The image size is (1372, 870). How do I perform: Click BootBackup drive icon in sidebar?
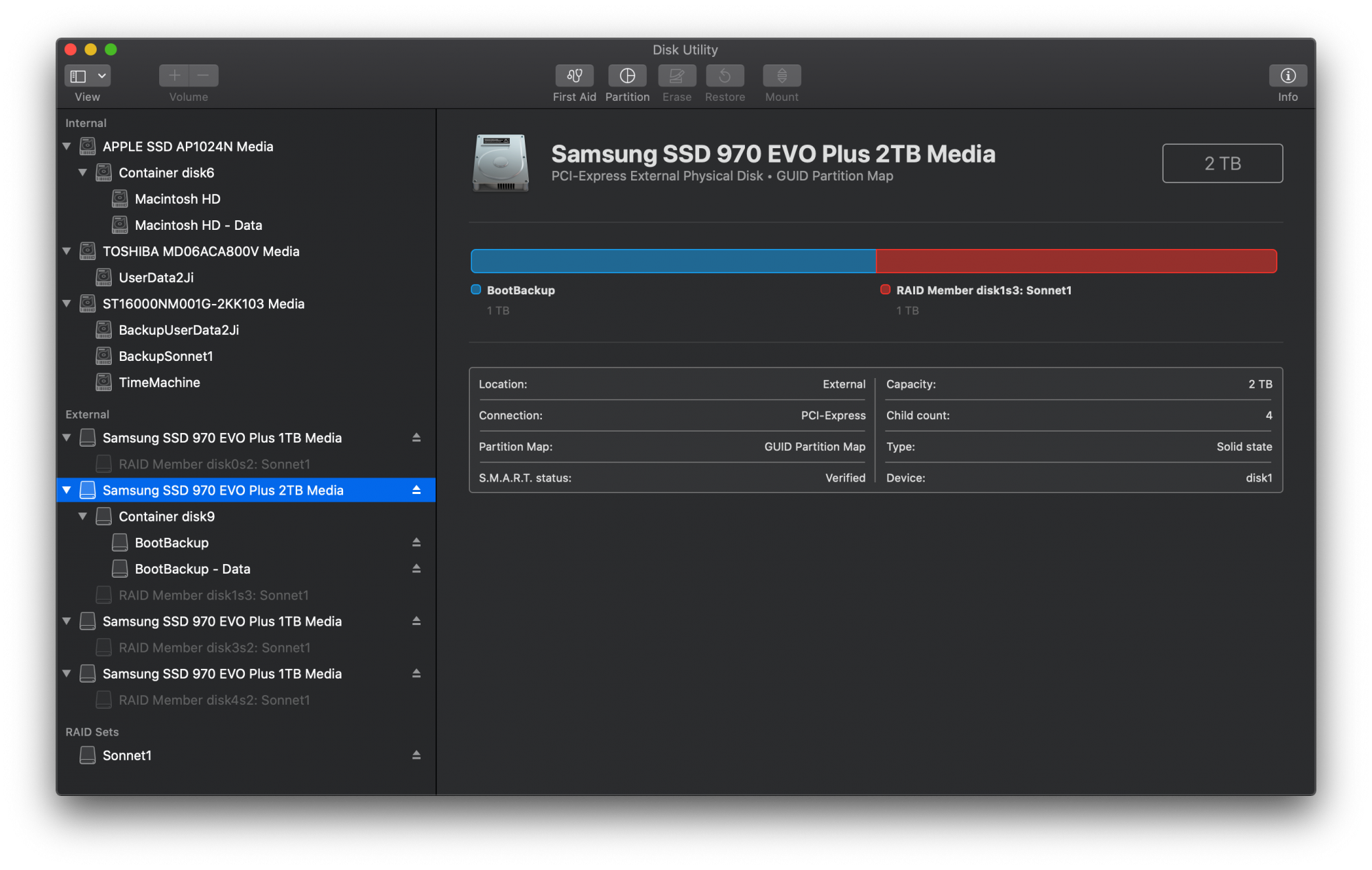[120, 542]
